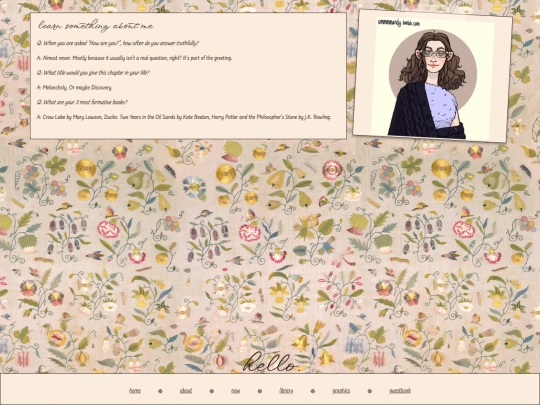Open the home link in footer navigation
This screenshot has width=540, height=405.
coord(135,391)
